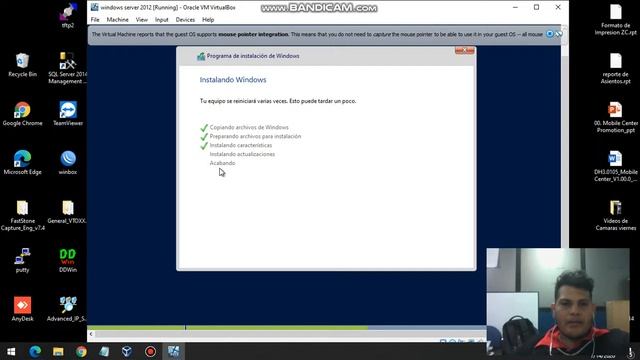Open Videos de Camaras viernes folder
640x360 pixels.
(x=616, y=216)
